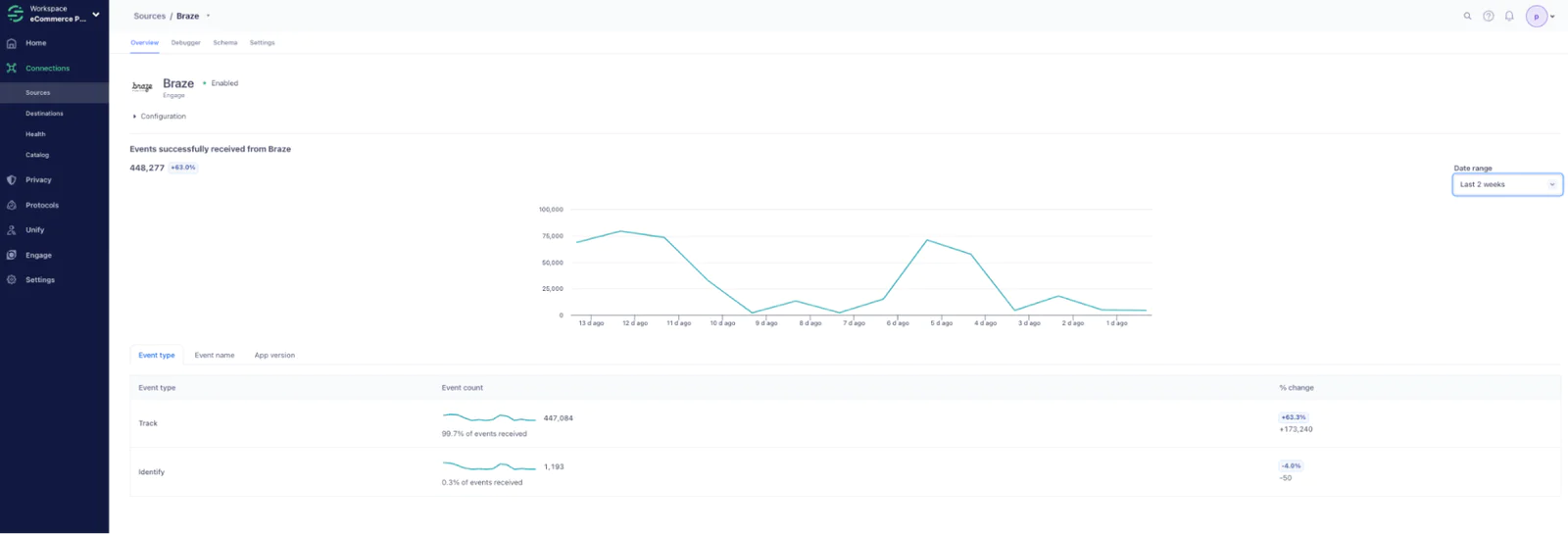Viewport: 1568px width, 534px height.
Task: Click the Privacy shield icon
Action: click(x=12, y=180)
